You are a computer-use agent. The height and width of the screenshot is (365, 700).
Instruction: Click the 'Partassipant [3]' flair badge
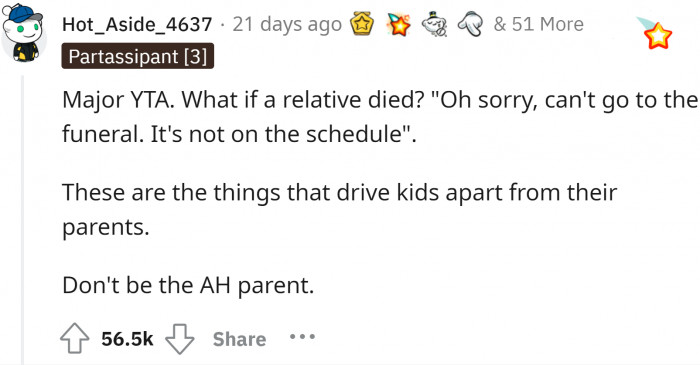click(138, 56)
